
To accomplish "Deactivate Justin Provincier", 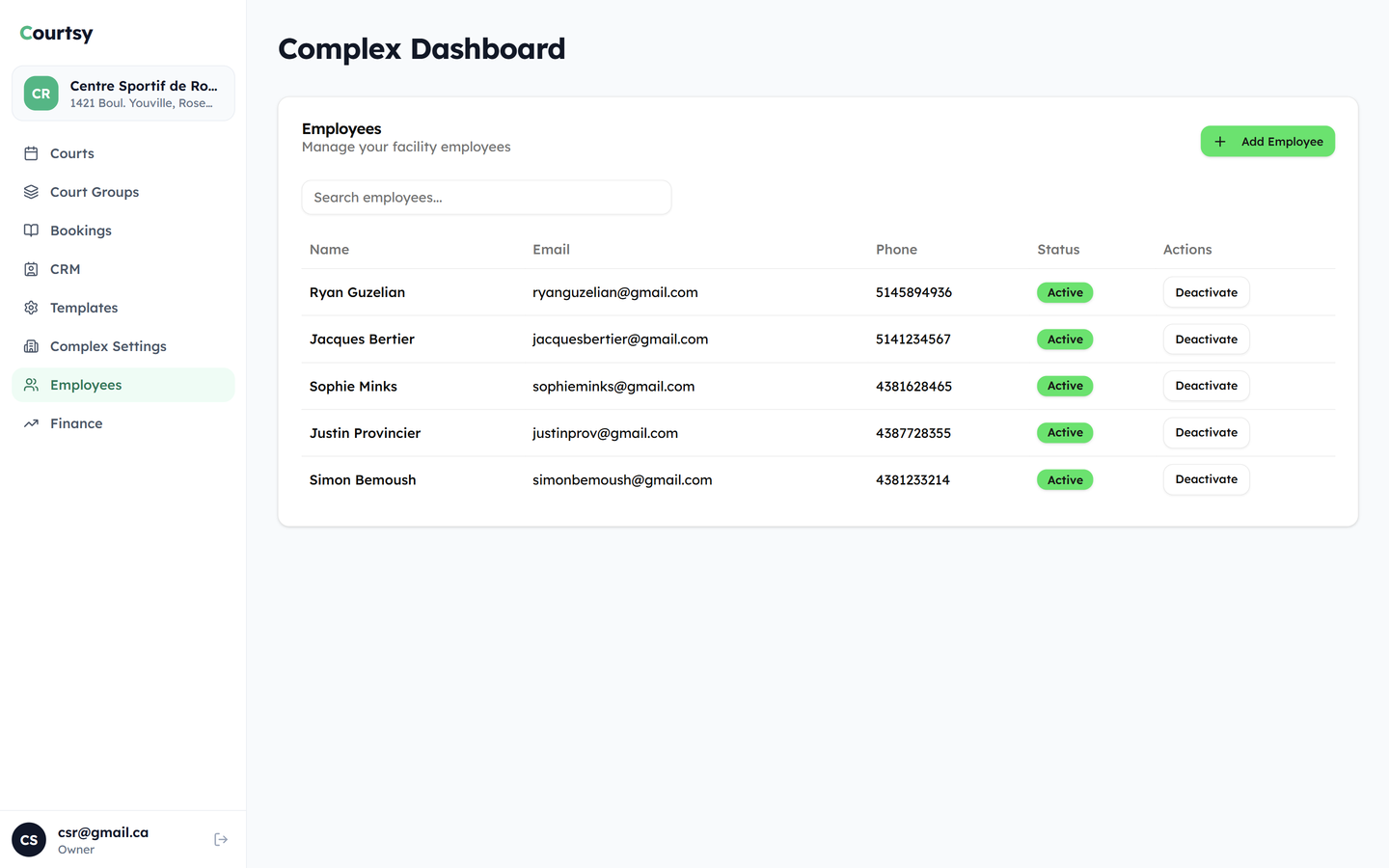I will pyautogui.click(x=1206, y=433).
